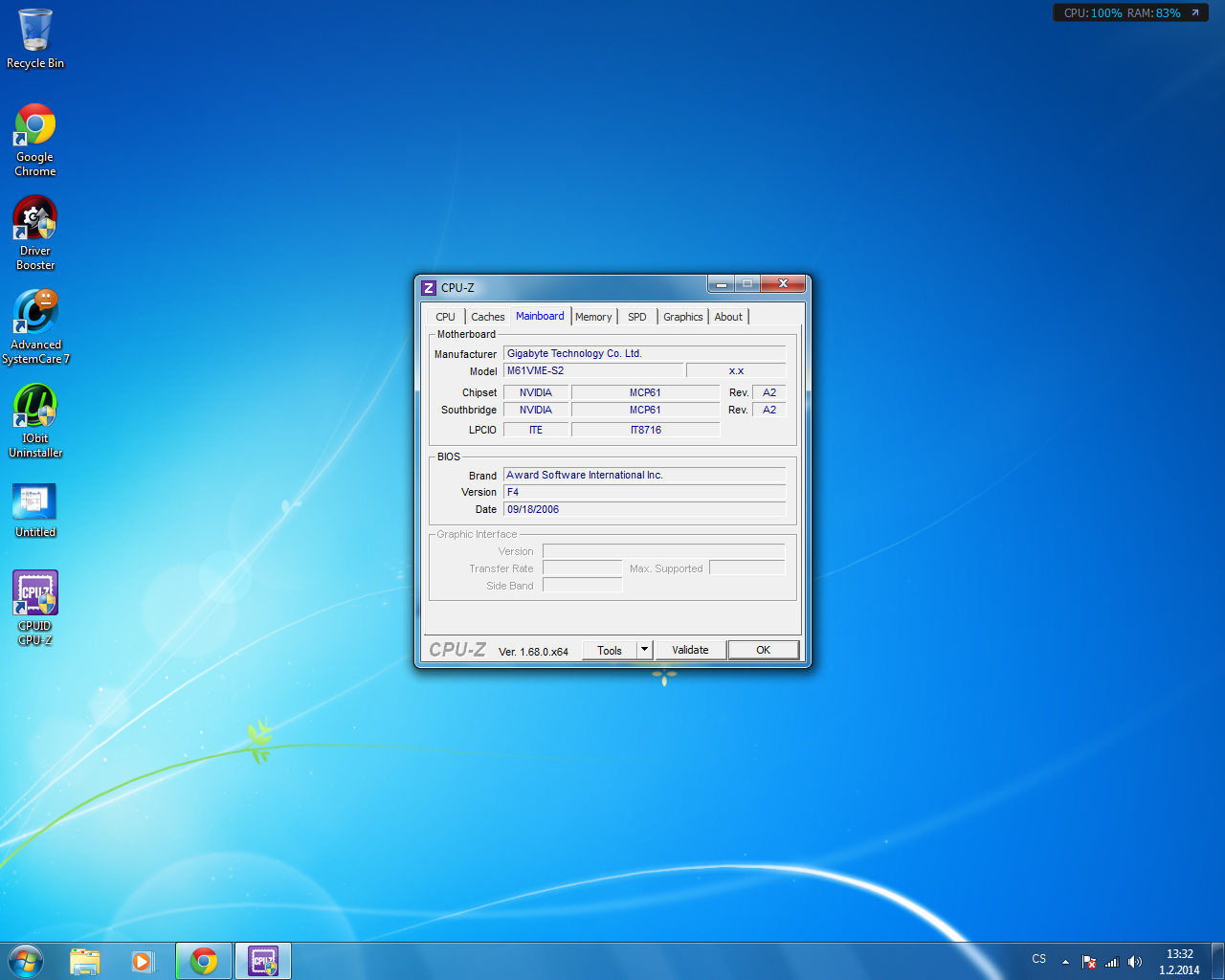
Task: Click BIOS Brand Award Software International Inc.
Action: point(644,475)
